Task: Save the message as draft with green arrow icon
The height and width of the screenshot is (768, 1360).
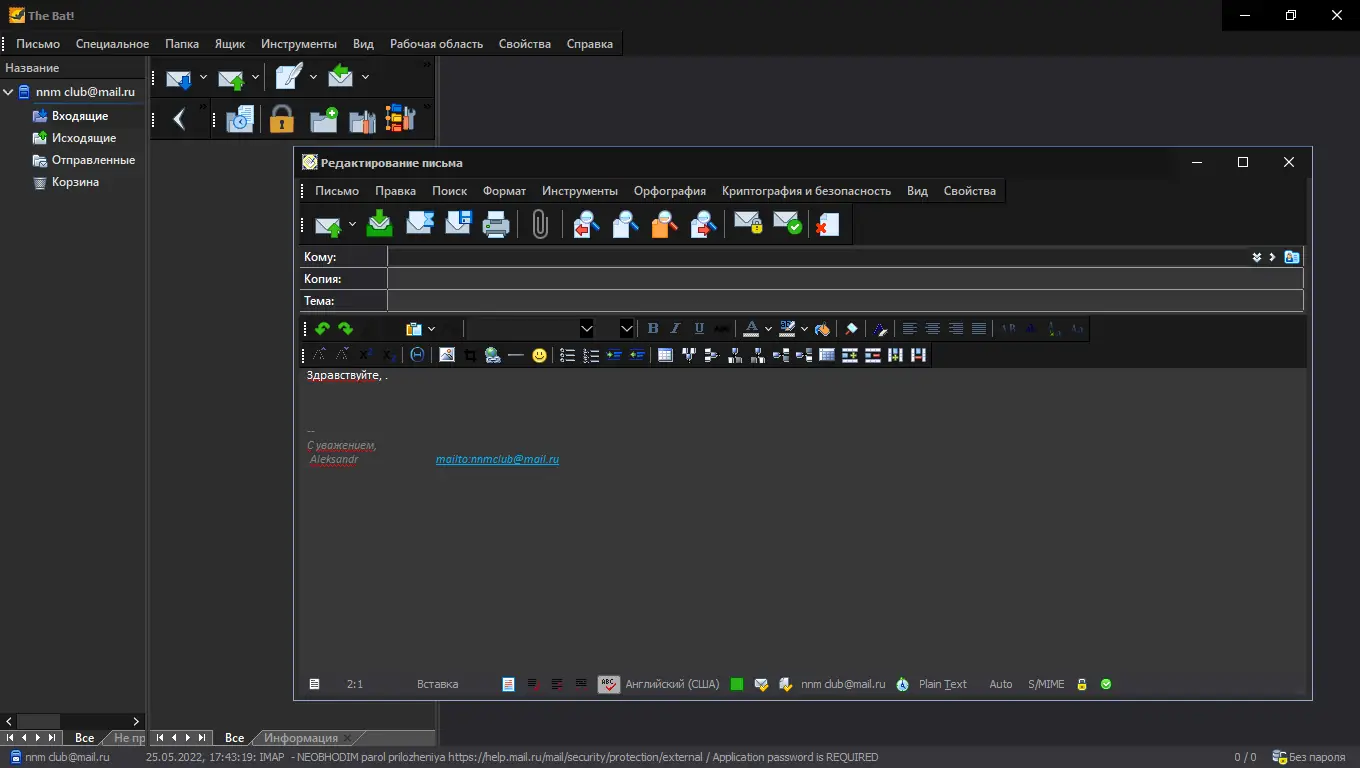Action: coord(380,224)
